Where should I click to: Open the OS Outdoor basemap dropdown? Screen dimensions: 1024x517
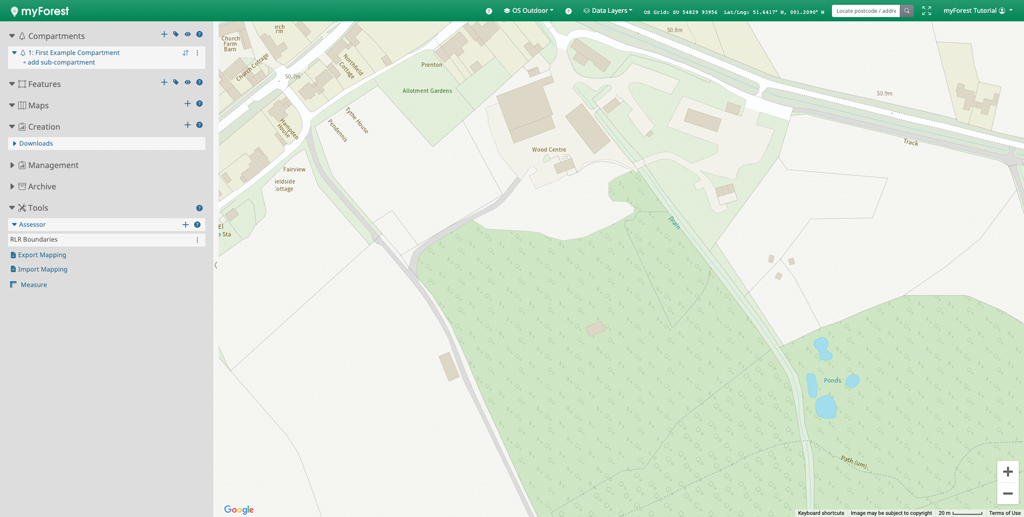coord(529,11)
